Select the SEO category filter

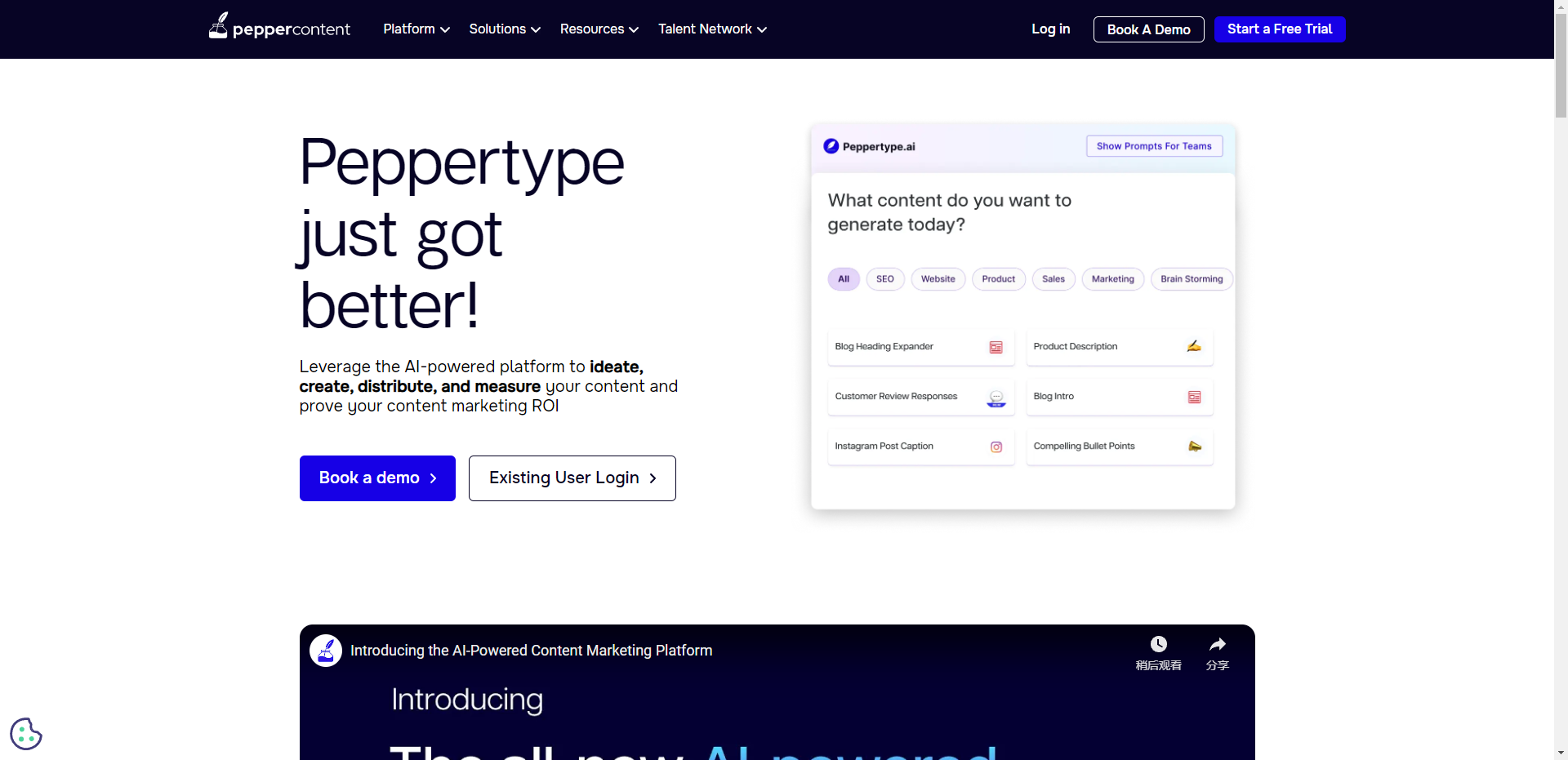[885, 279]
